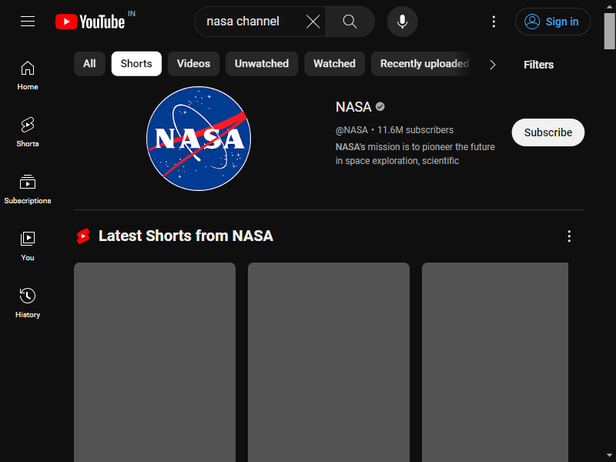Viewport: 616px width, 462px height.
Task: Select the All filter chip
Action: coord(89,64)
